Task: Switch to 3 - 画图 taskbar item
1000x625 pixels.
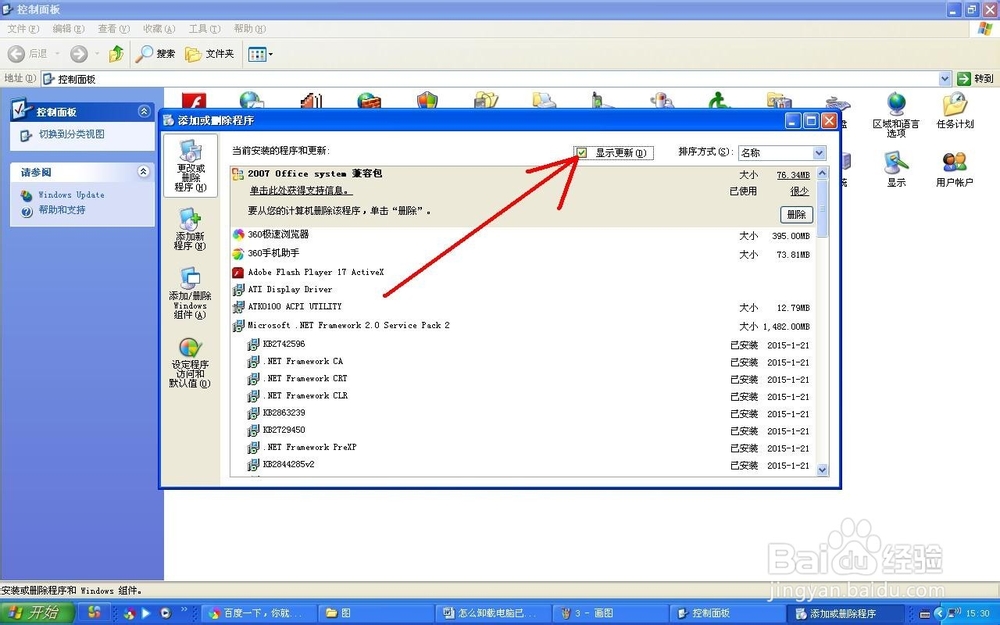Action: click(610, 613)
